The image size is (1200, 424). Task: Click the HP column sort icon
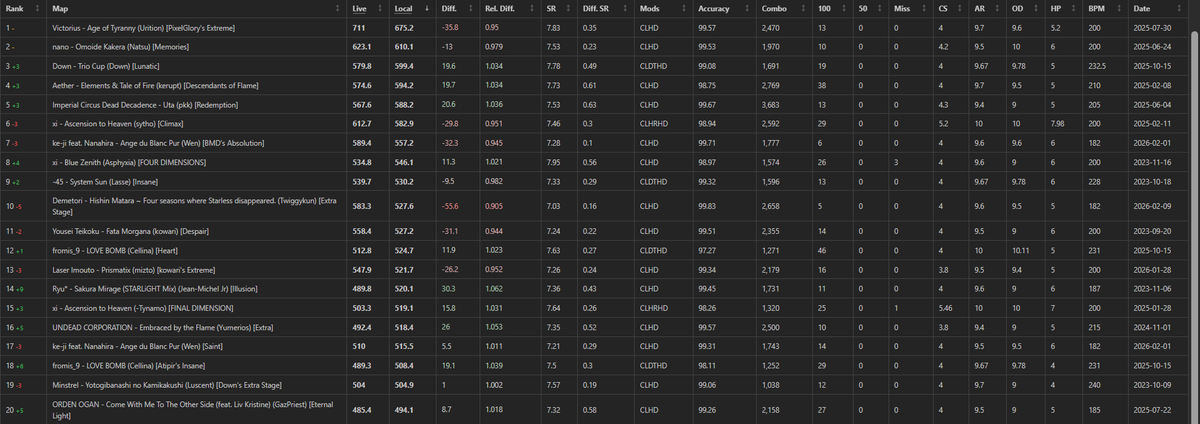[x=1071, y=10]
